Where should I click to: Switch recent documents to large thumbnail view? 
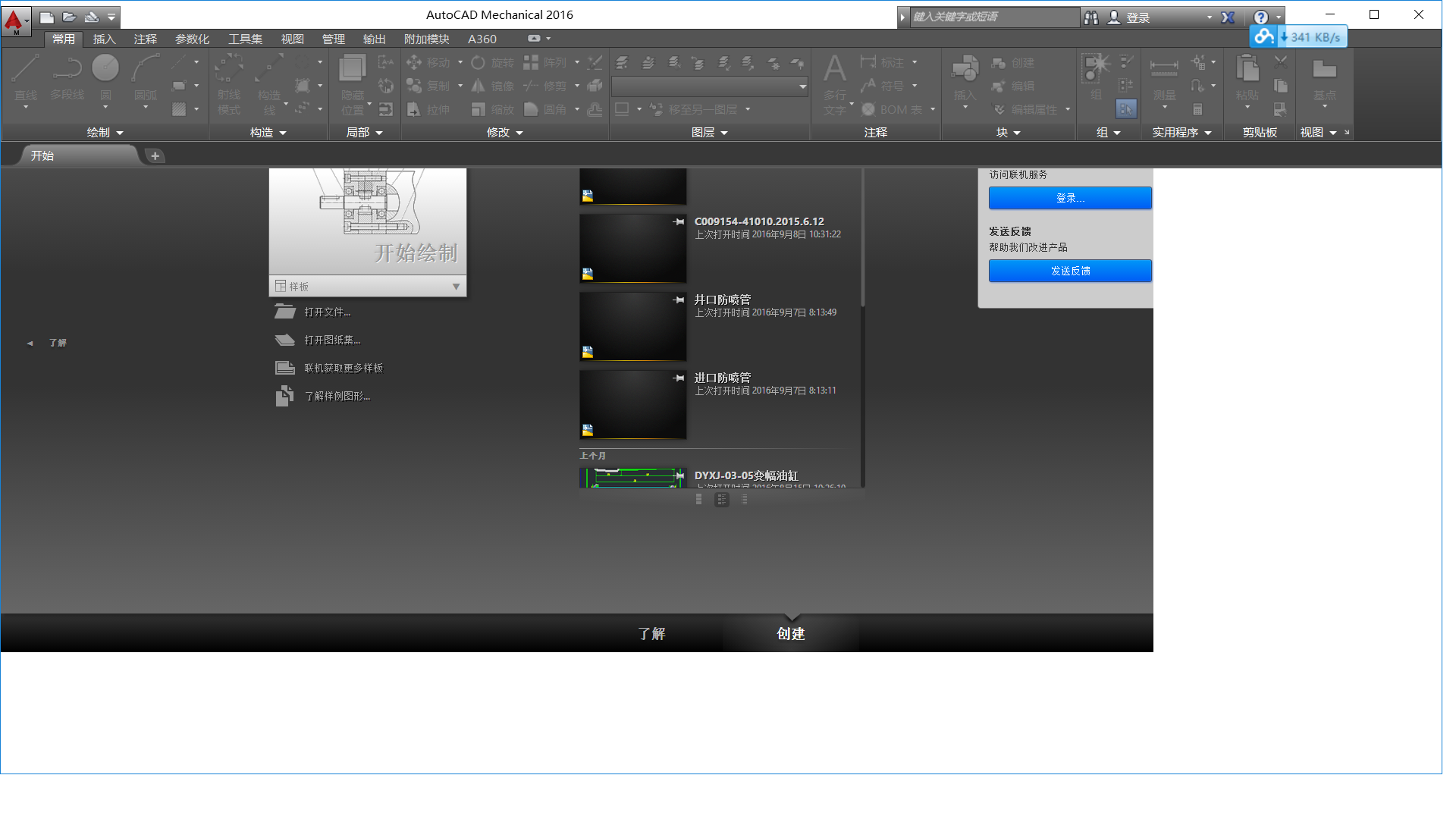698,499
